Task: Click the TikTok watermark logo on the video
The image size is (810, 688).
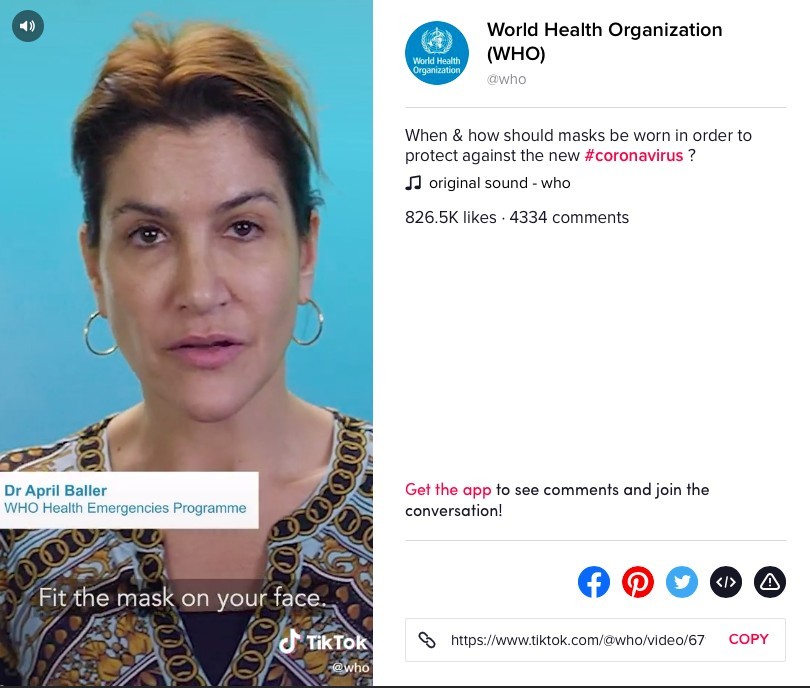Action: [323, 642]
